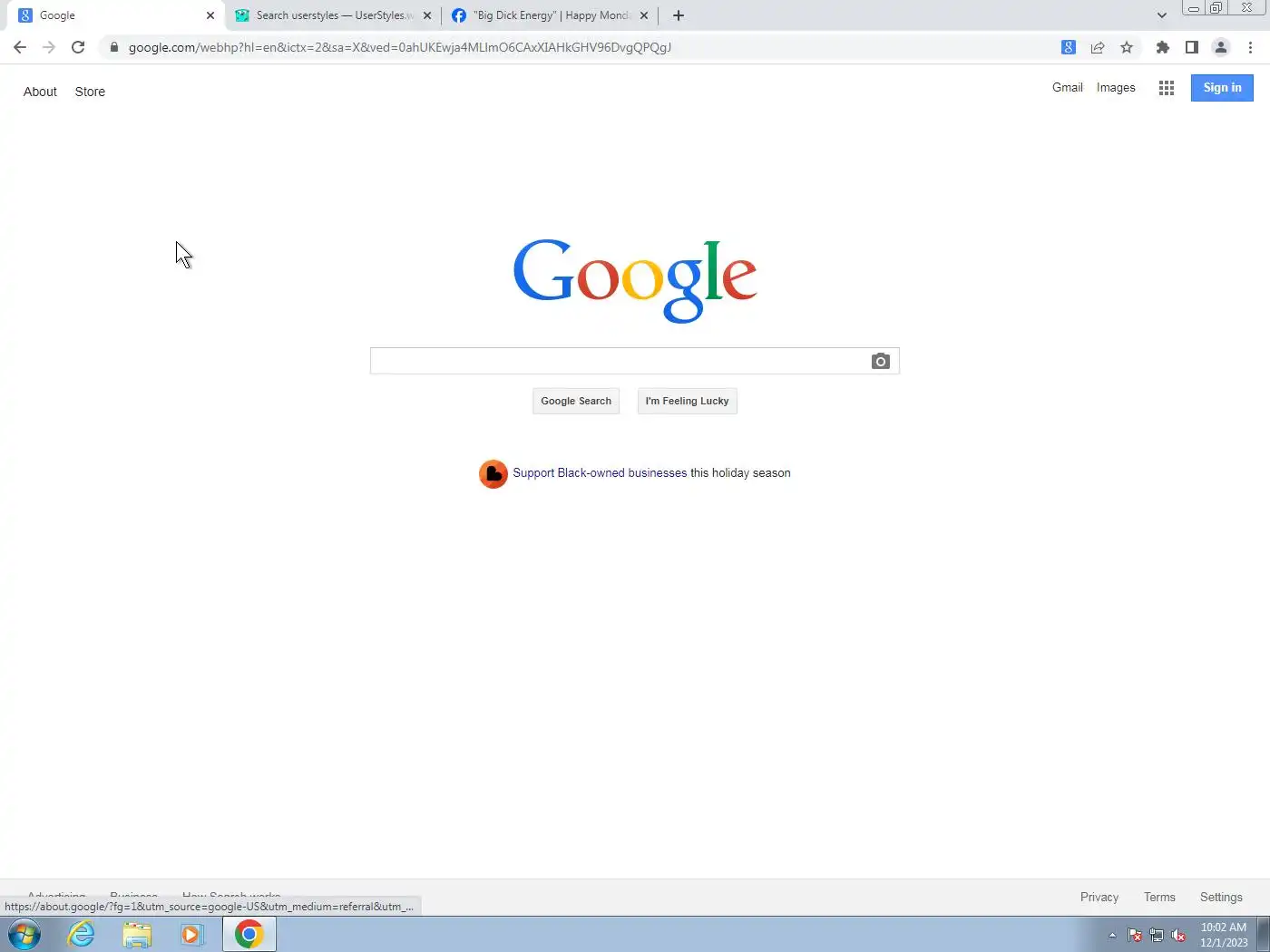This screenshot has height=952, width=1270.
Task: Click the Google logo
Action: 635,279
